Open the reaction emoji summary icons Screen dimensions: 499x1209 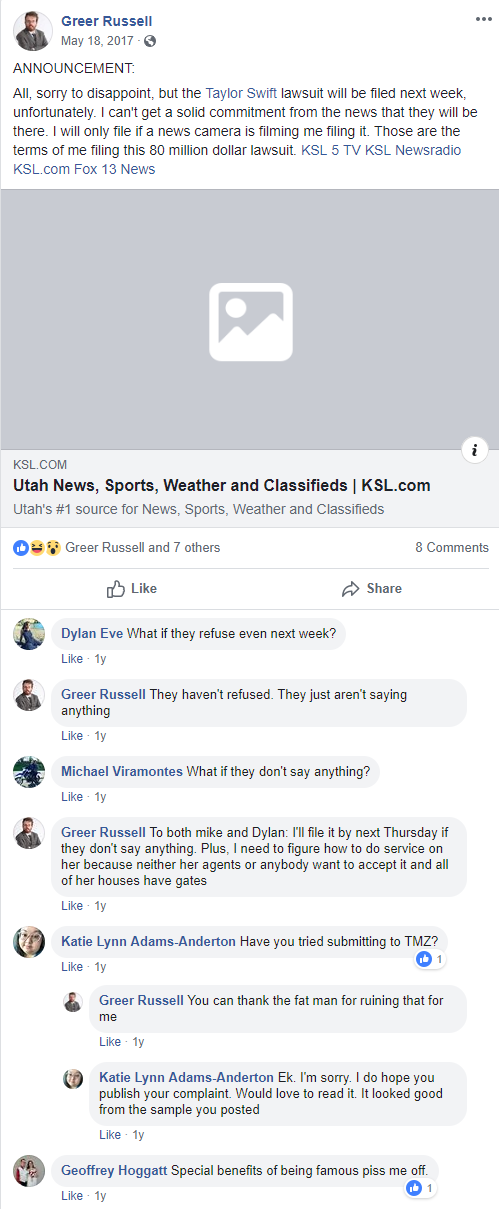click(37, 547)
